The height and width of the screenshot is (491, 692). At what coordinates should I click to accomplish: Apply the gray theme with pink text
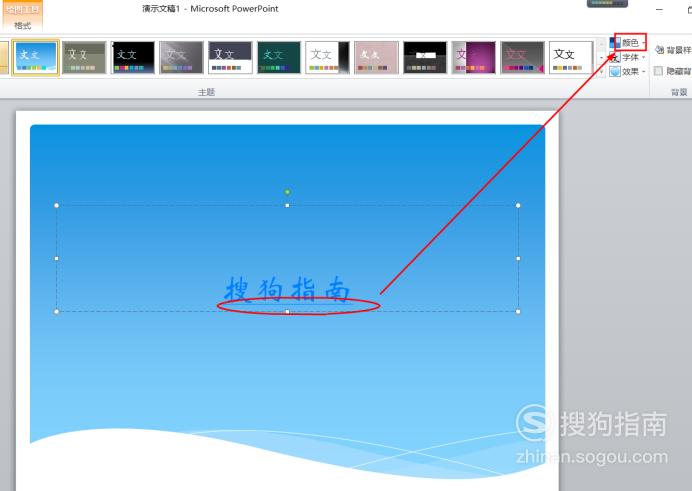click(x=523, y=57)
